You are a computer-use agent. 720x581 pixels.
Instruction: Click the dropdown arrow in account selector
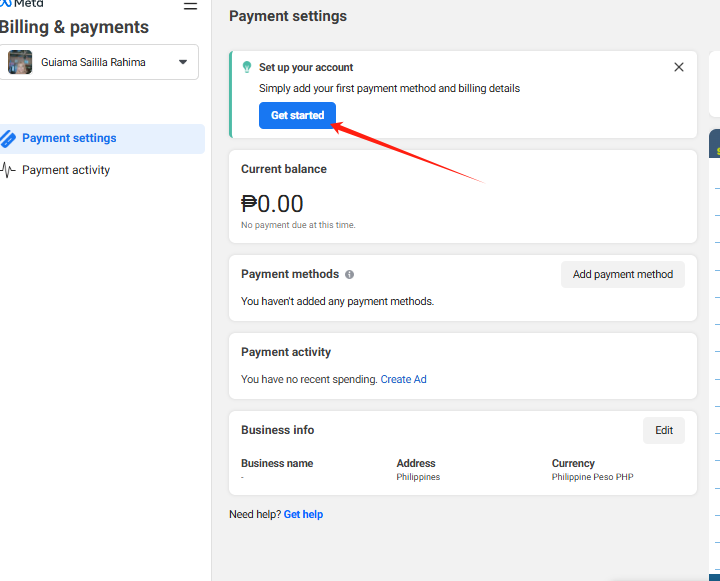(183, 62)
